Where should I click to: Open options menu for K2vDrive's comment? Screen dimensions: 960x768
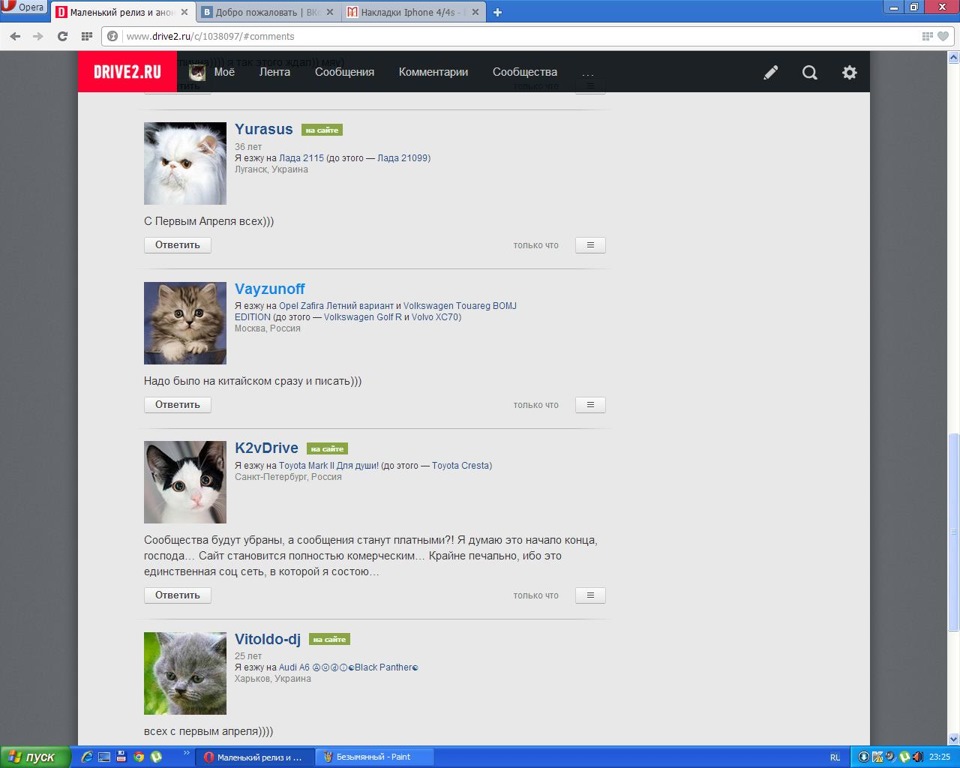[x=590, y=595]
